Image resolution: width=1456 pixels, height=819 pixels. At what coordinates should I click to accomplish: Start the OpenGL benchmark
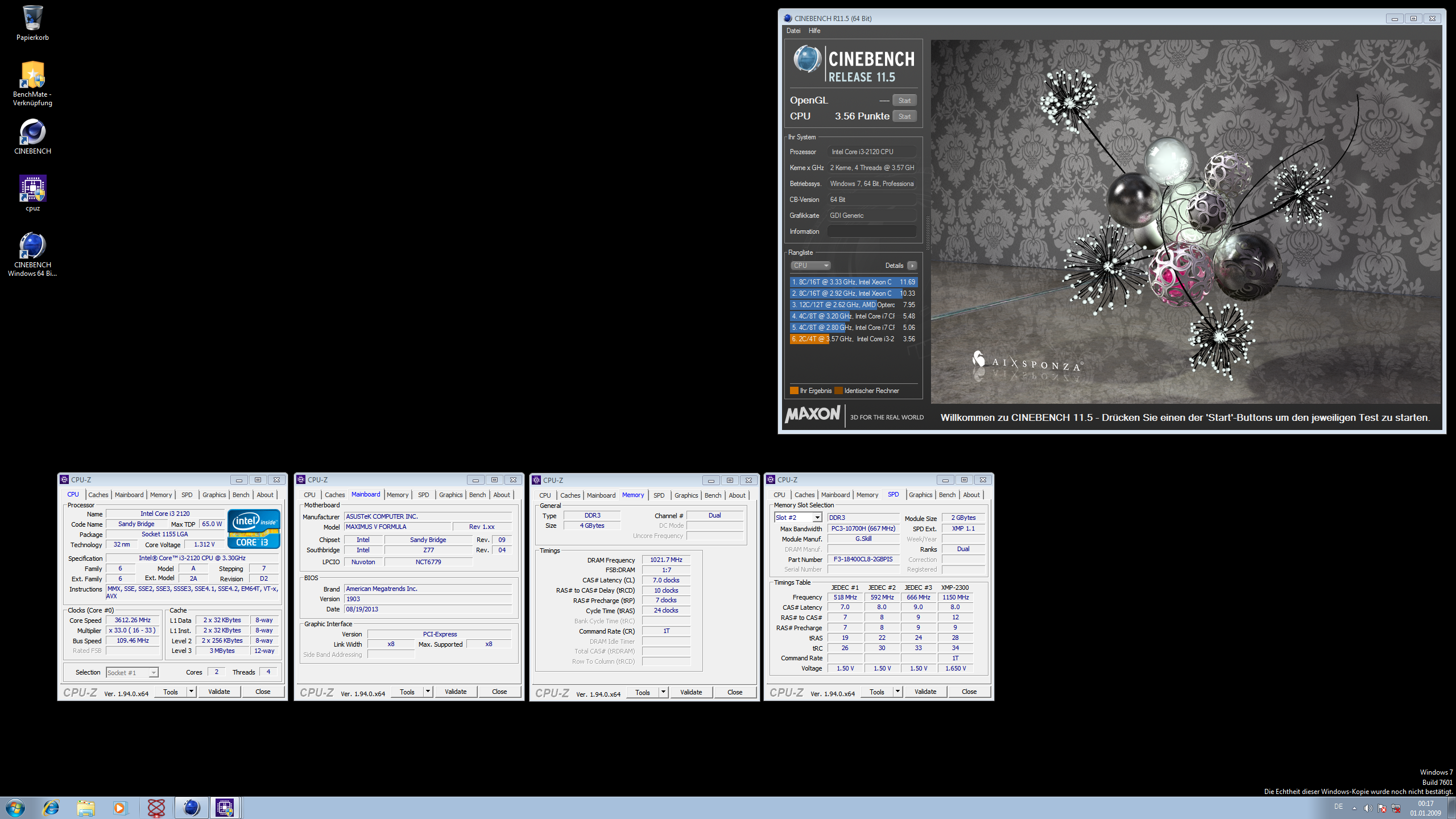904,101
